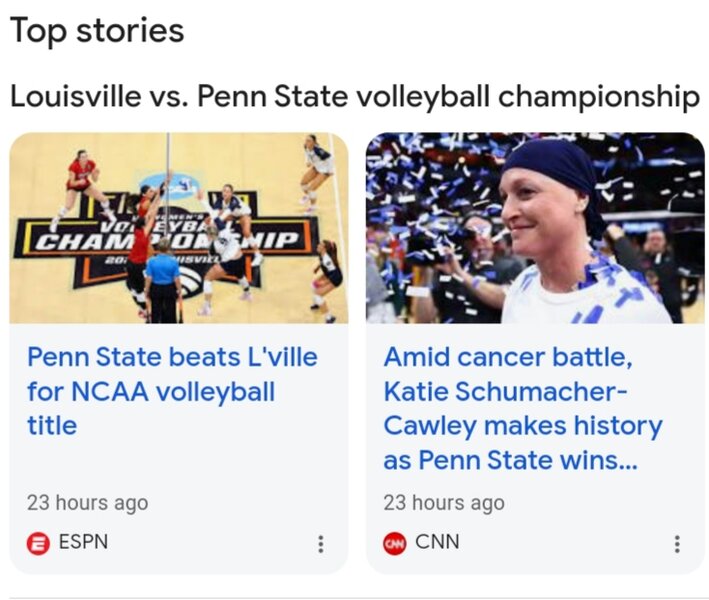The width and height of the screenshot is (709, 600).
Task: Open the volleyball match photo thumbnail
Action: point(179,228)
